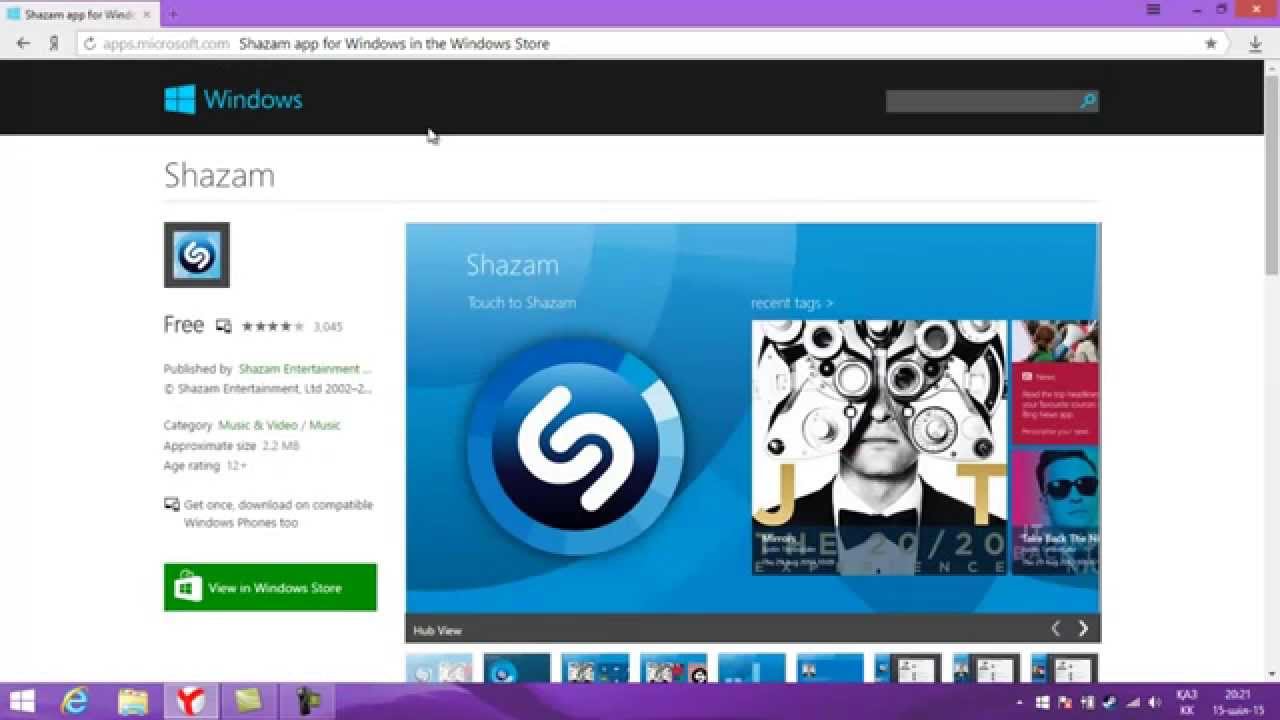Select the seventh screenshot thumbnail
Viewport: 1280px width, 720px height.
[x=908, y=668]
